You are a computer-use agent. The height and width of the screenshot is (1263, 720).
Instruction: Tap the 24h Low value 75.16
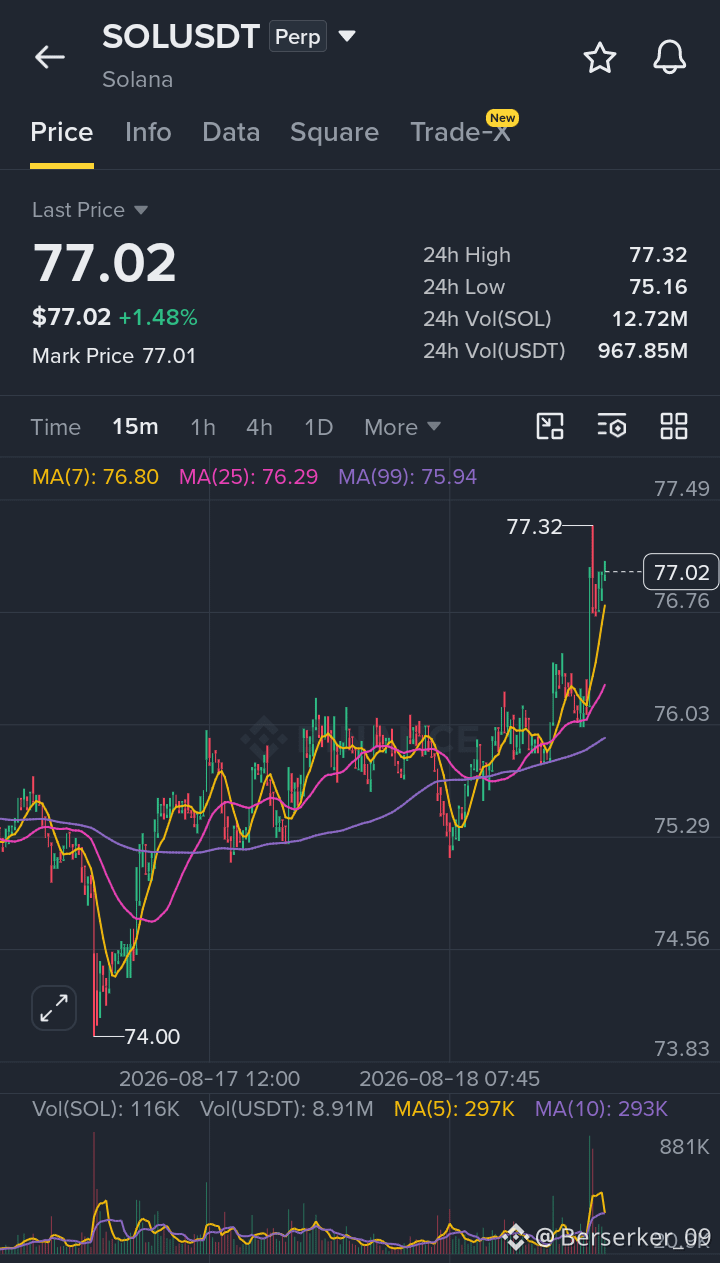pyautogui.click(x=658, y=287)
